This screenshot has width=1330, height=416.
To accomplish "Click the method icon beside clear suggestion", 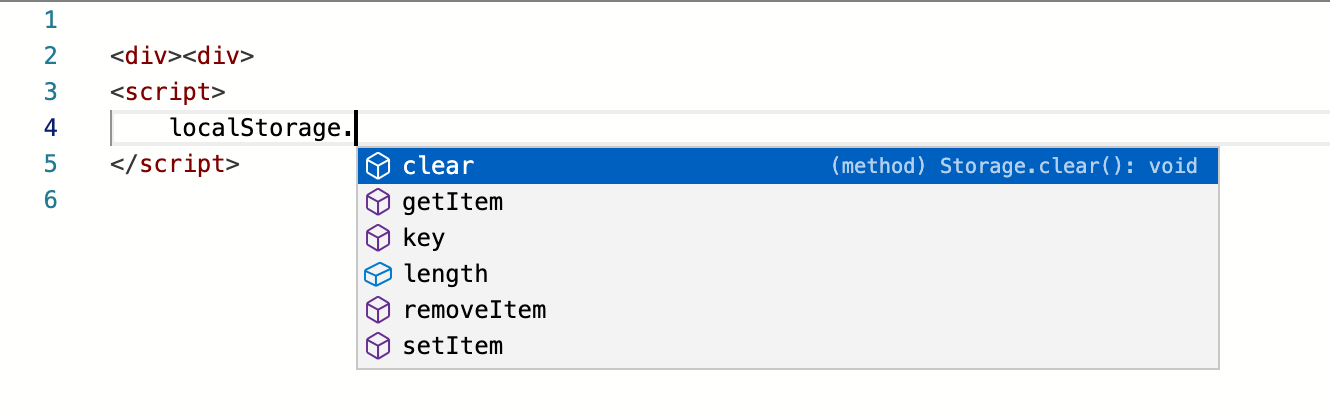I will coord(378,166).
